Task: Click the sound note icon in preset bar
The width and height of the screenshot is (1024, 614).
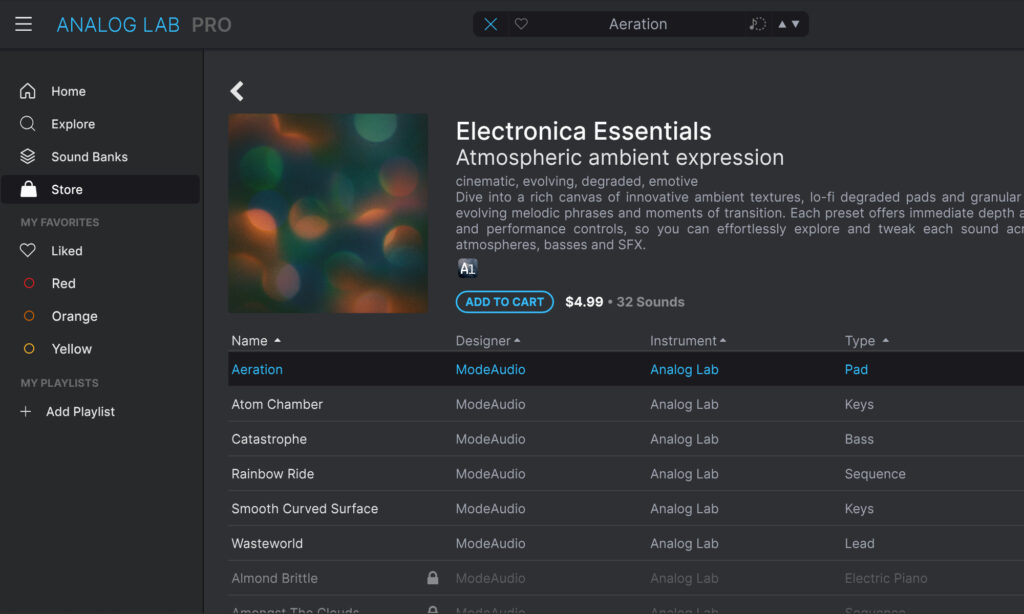Action: (x=757, y=24)
